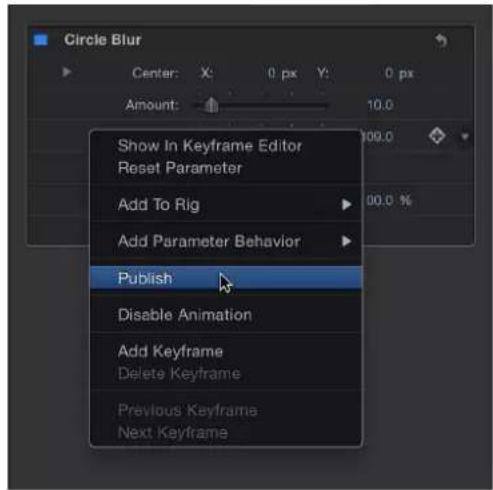
Task: Click the keyframe diamond icon
Action: [437, 136]
